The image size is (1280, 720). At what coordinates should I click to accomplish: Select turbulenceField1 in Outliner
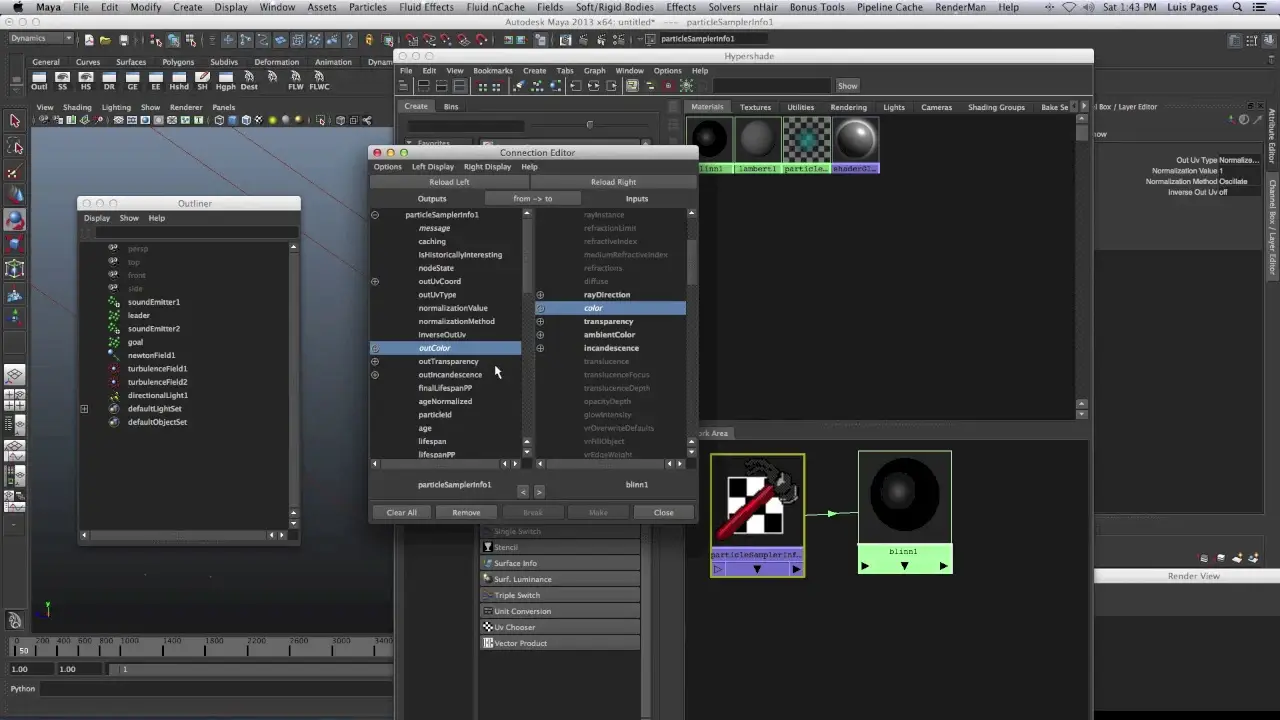pos(157,368)
